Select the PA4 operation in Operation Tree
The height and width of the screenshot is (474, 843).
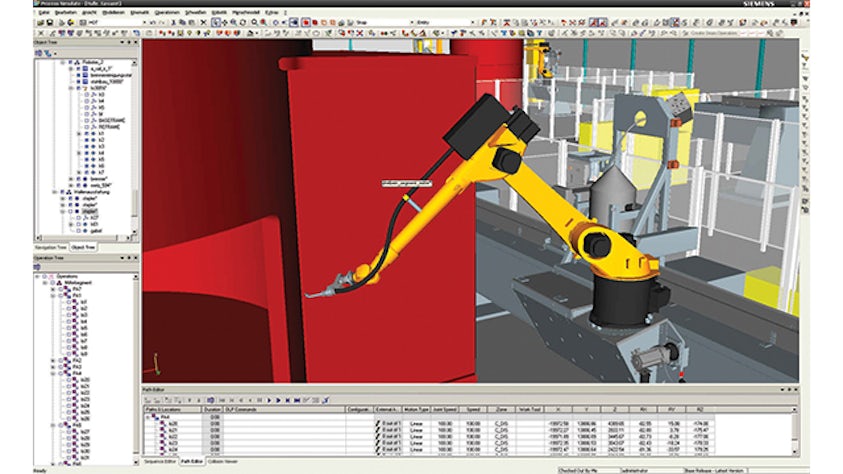click(x=77, y=373)
